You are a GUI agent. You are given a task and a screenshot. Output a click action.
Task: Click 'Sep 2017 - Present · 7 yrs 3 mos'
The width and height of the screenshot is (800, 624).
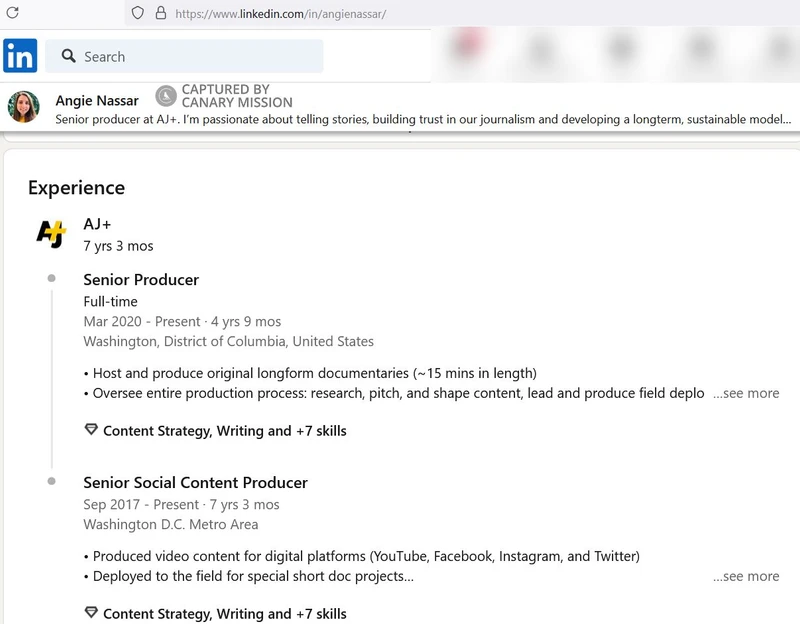click(182, 504)
